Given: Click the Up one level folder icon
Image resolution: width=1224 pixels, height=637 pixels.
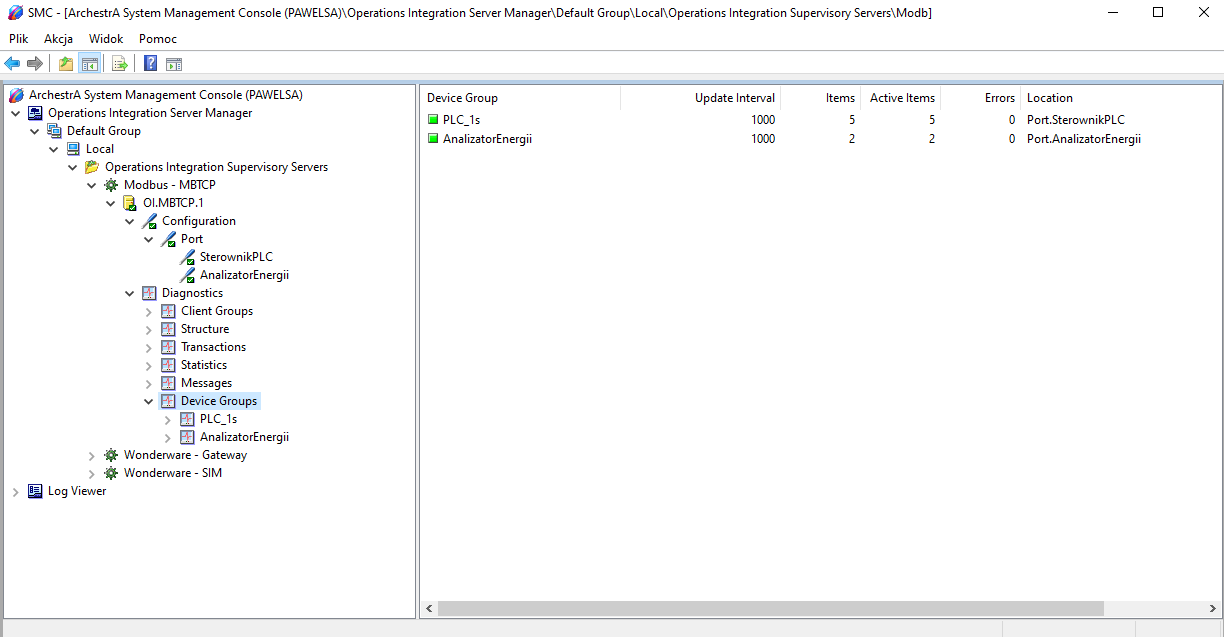Looking at the screenshot, I should pyautogui.click(x=66, y=64).
